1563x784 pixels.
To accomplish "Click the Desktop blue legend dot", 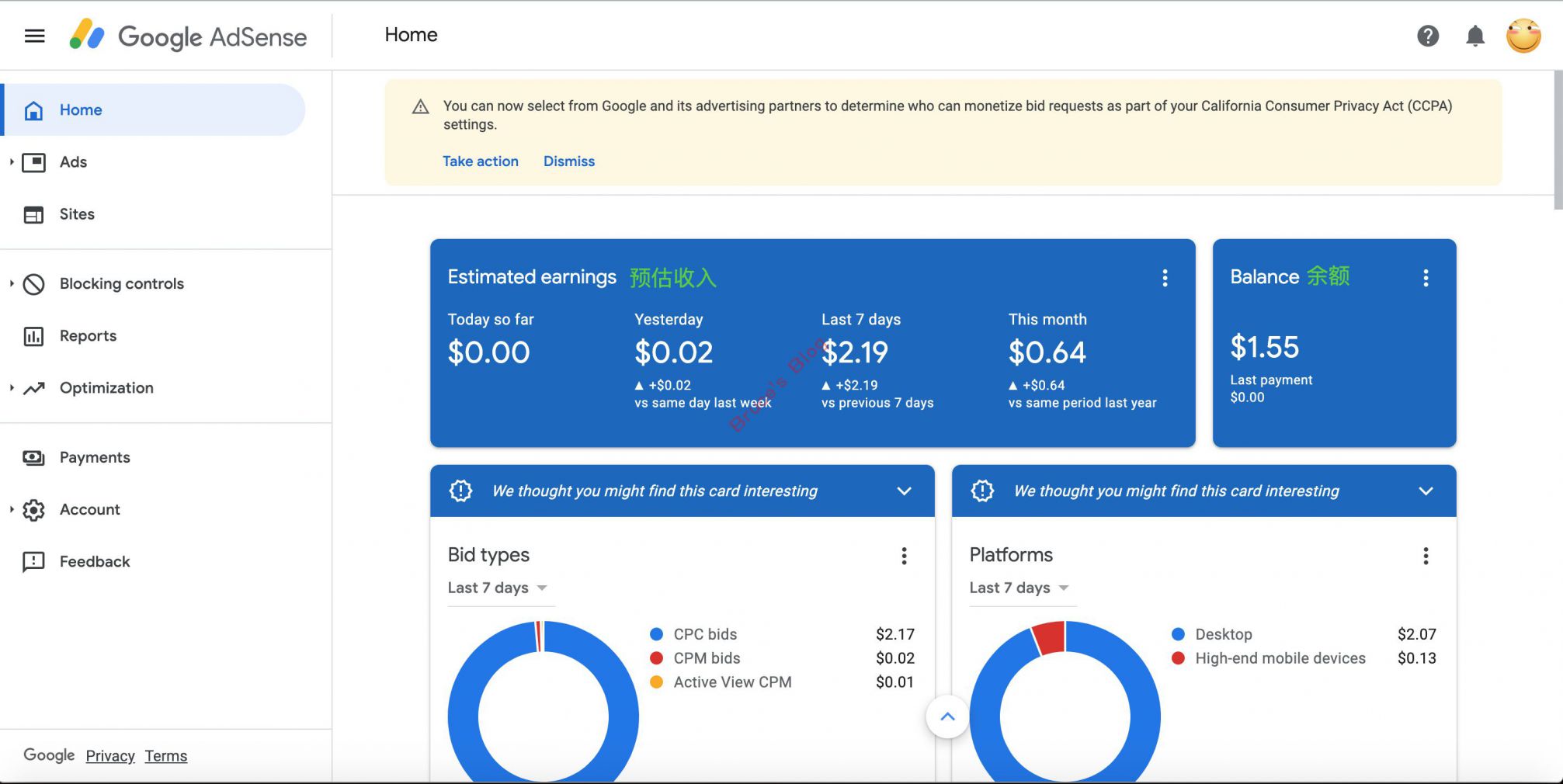I will point(1178,634).
